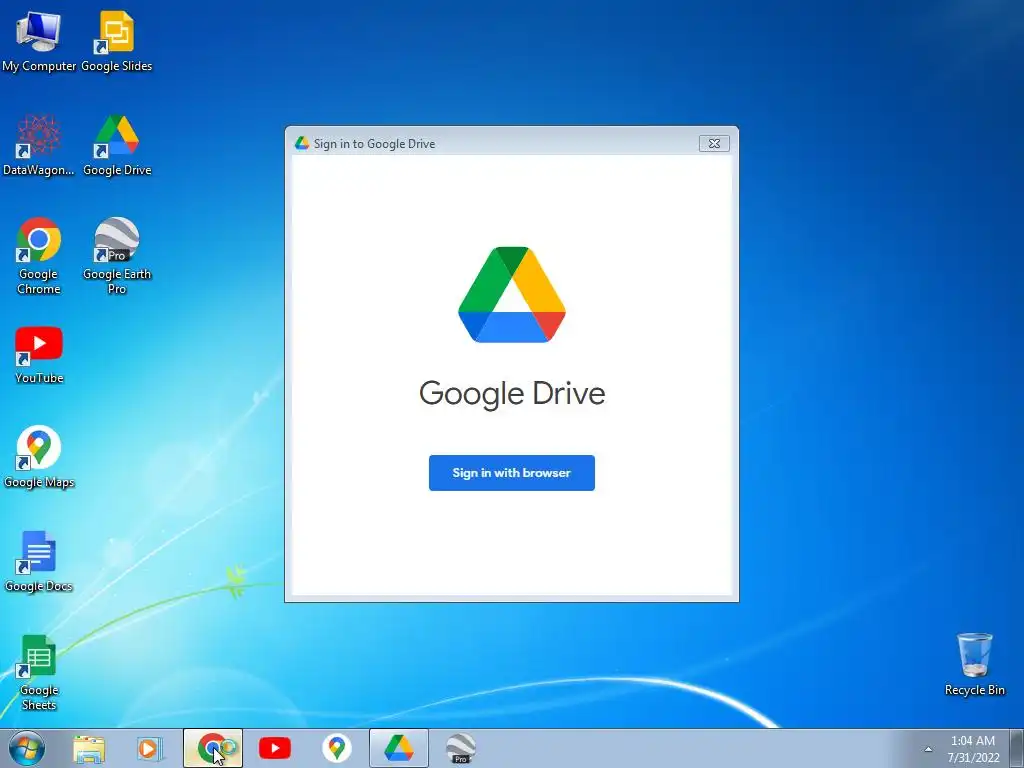Image resolution: width=1024 pixels, height=768 pixels.
Task: Open Windows Media Player from the taskbar
Action: (x=150, y=749)
